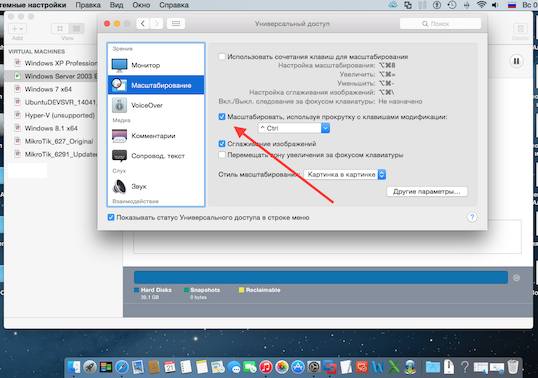Select Масштабирование in the sidebar

pyautogui.click(x=156, y=85)
